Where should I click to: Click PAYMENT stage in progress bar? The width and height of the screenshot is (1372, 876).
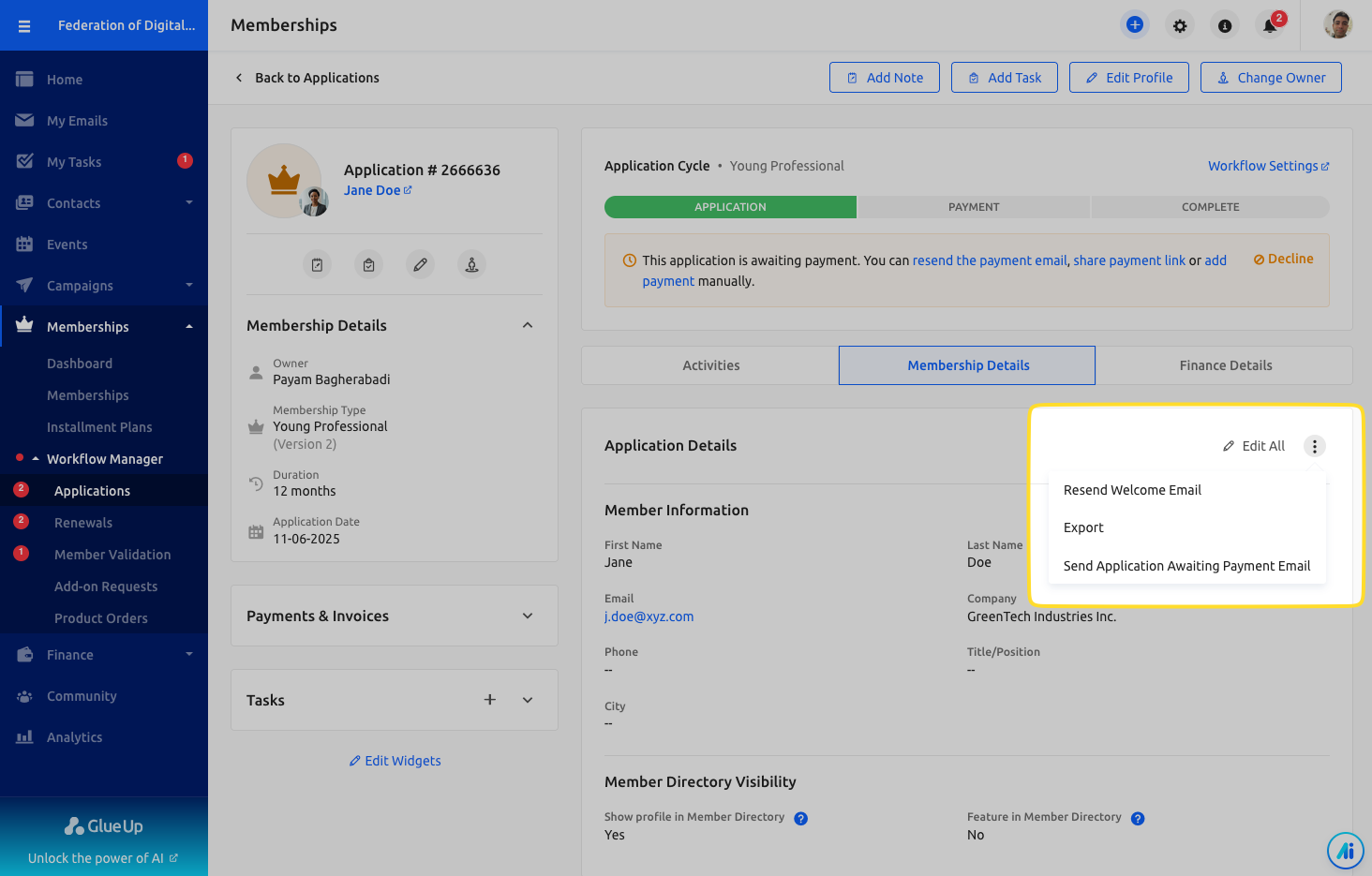click(974, 207)
